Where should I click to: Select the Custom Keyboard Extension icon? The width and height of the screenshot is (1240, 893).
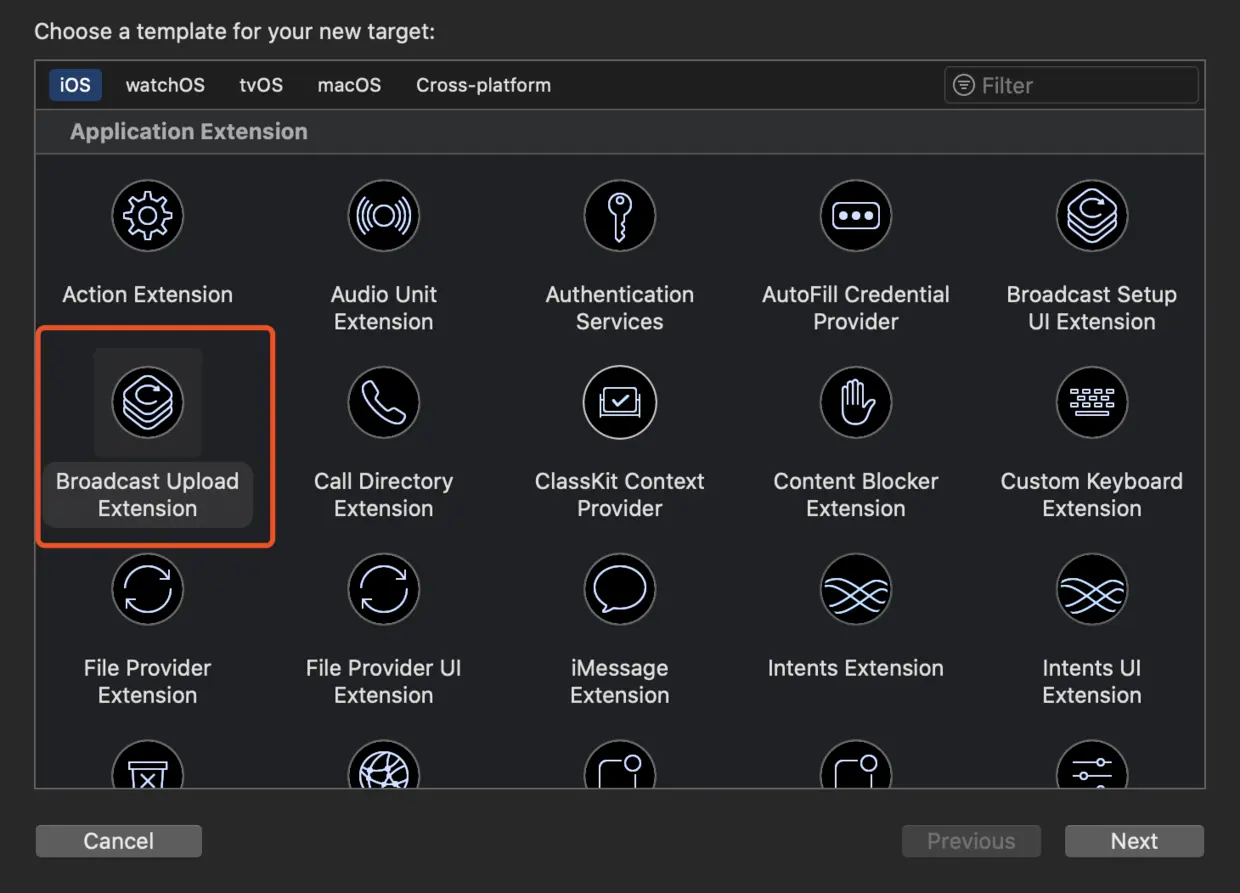(x=1092, y=402)
